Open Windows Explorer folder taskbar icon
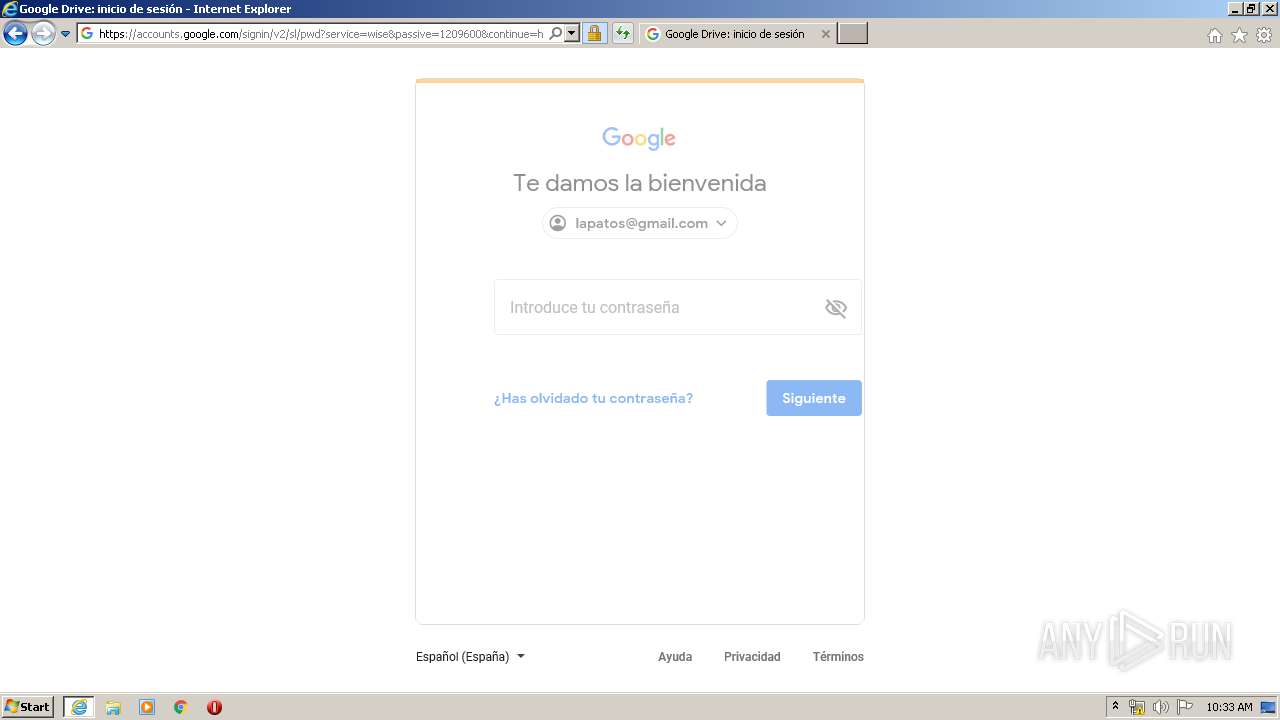This screenshot has width=1280, height=720. 113,707
